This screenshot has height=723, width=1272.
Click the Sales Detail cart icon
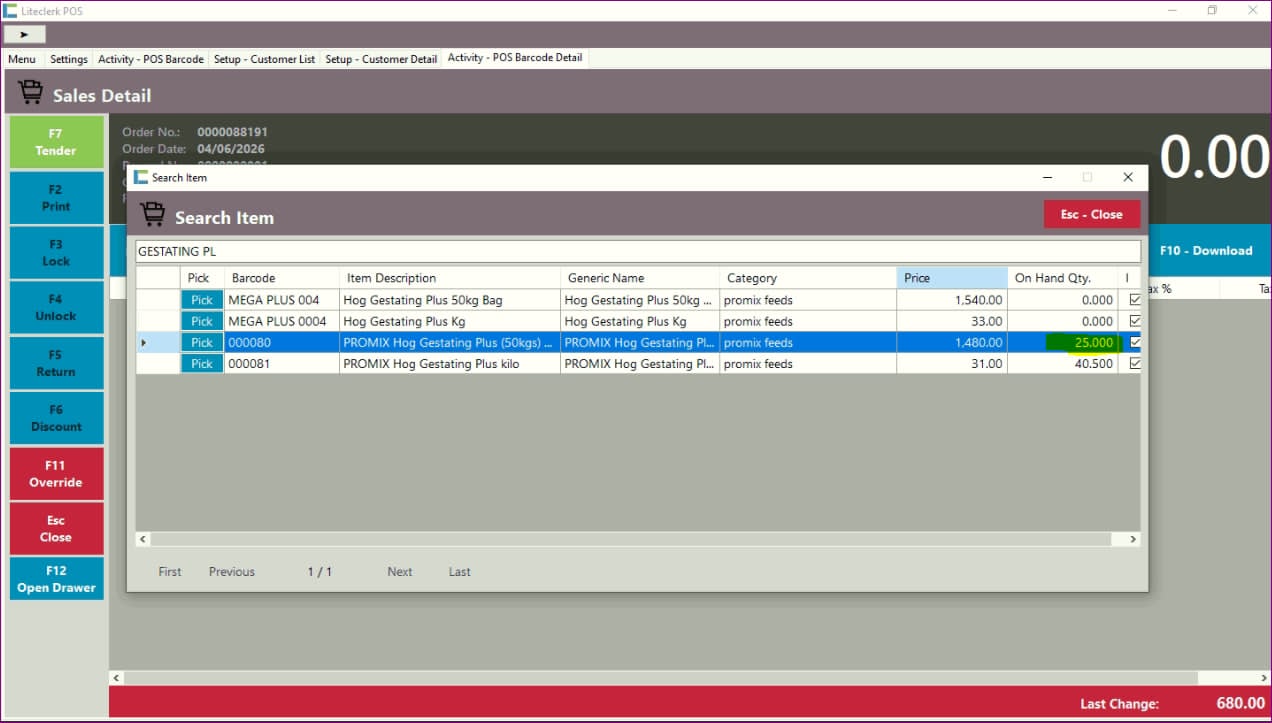point(31,93)
